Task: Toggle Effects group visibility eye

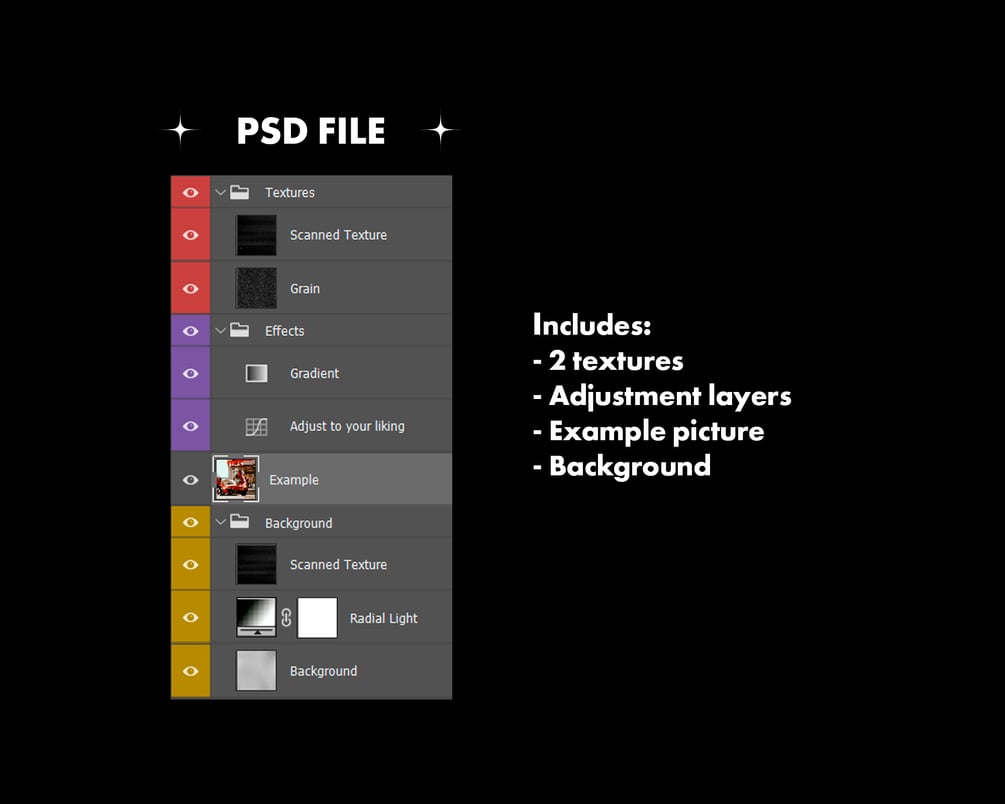Action: coord(190,331)
